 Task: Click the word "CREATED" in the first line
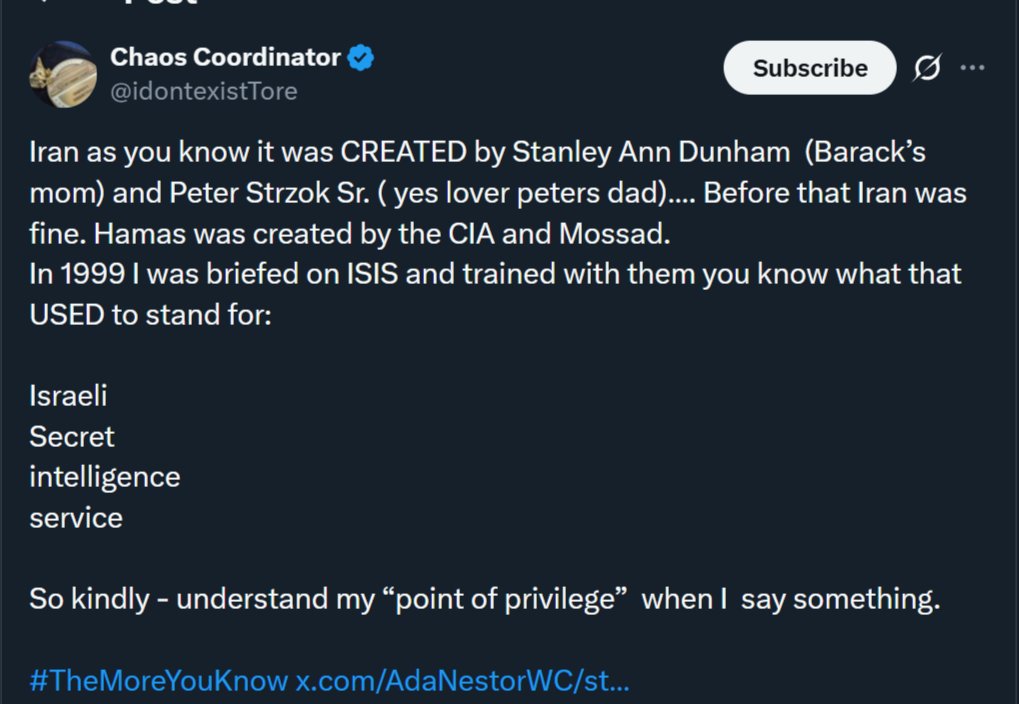[403, 152]
